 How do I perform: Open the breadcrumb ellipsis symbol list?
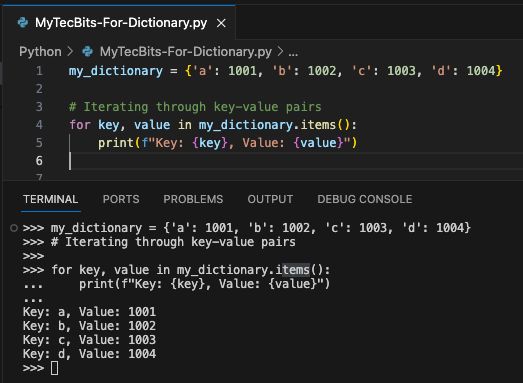click(x=293, y=52)
